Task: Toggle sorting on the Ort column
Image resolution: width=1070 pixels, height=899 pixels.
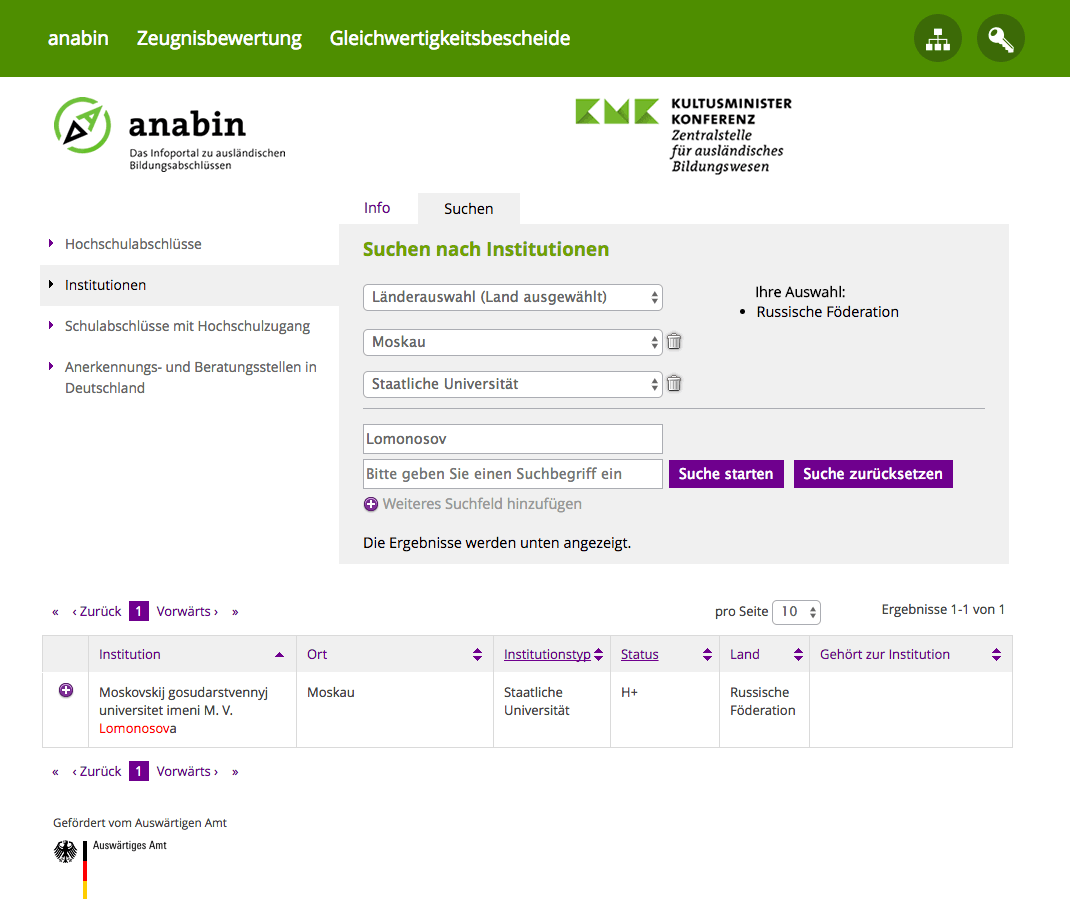Action: pos(477,655)
